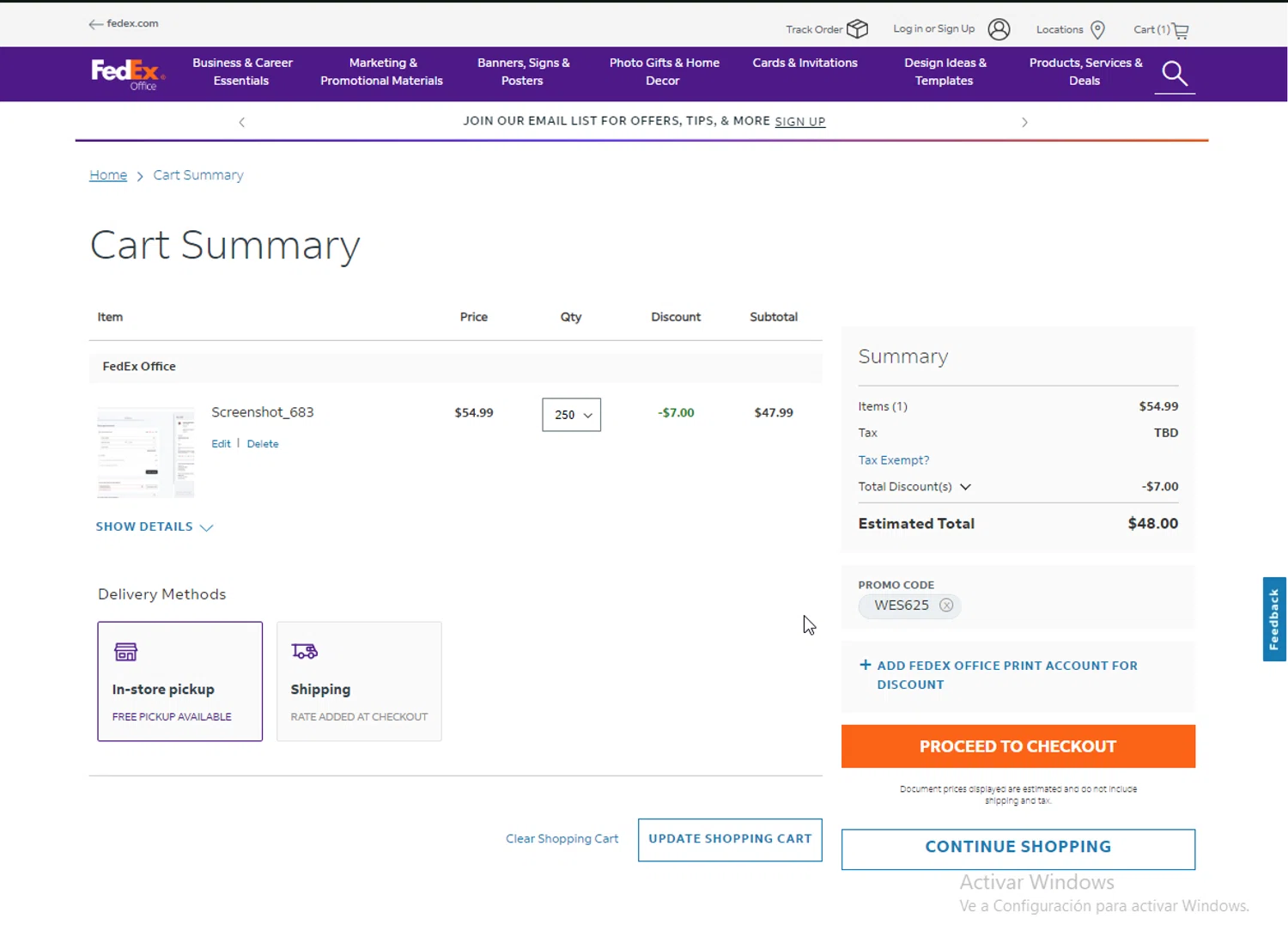Viewport: 1288px width, 937px height.
Task: Click the Screenshot_683 document thumbnail
Action: tap(146, 453)
